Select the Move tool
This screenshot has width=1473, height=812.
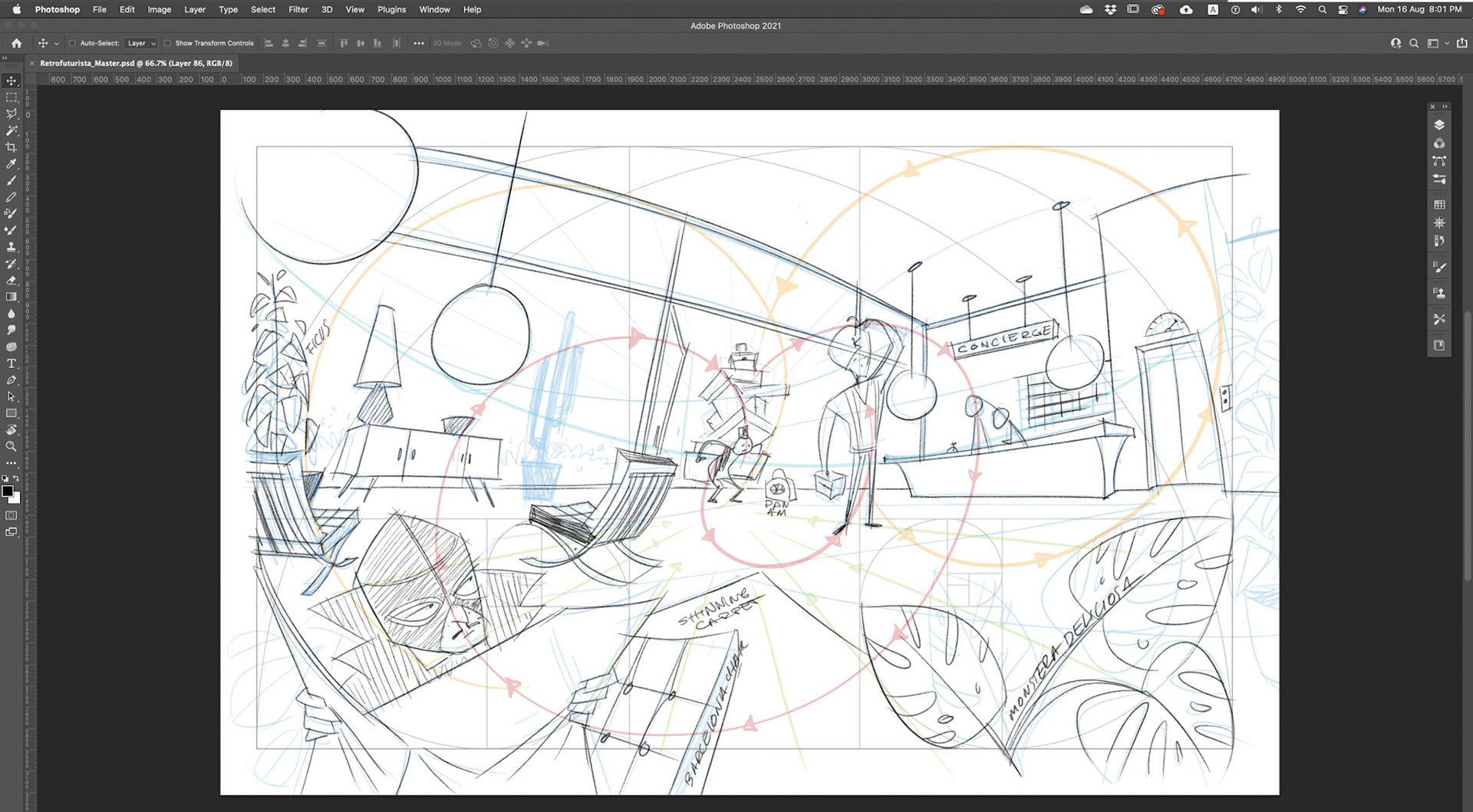click(x=11, y=81)
